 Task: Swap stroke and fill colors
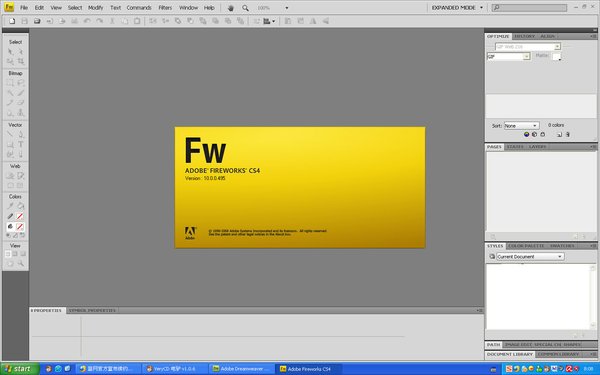pyautogui.click(x=22, y=235)
